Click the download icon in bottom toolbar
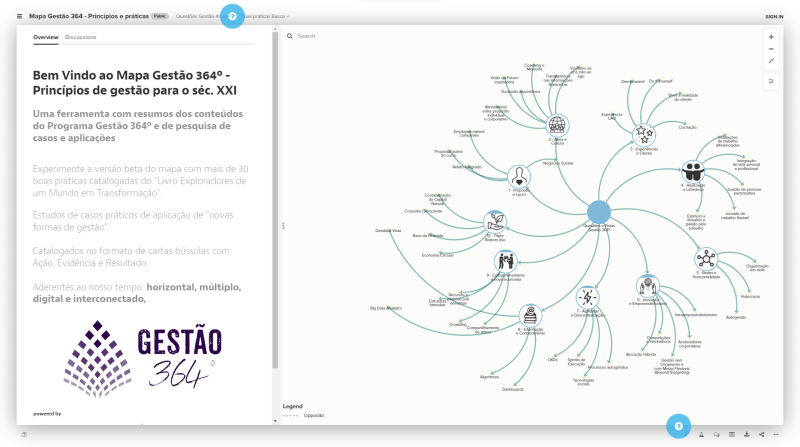 pyautogui.click(x=746, y=435)
